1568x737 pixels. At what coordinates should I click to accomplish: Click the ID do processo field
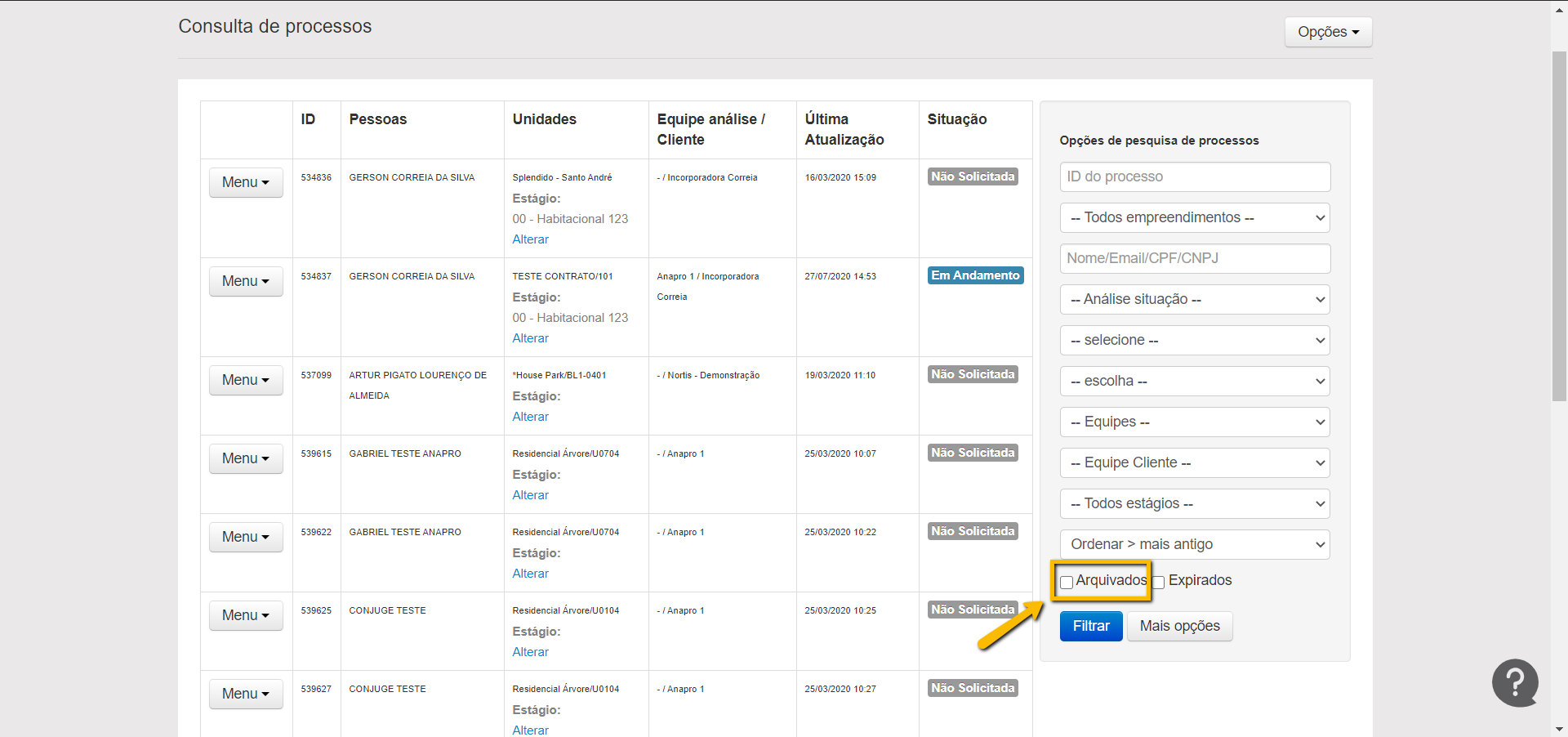(1195, 177)
